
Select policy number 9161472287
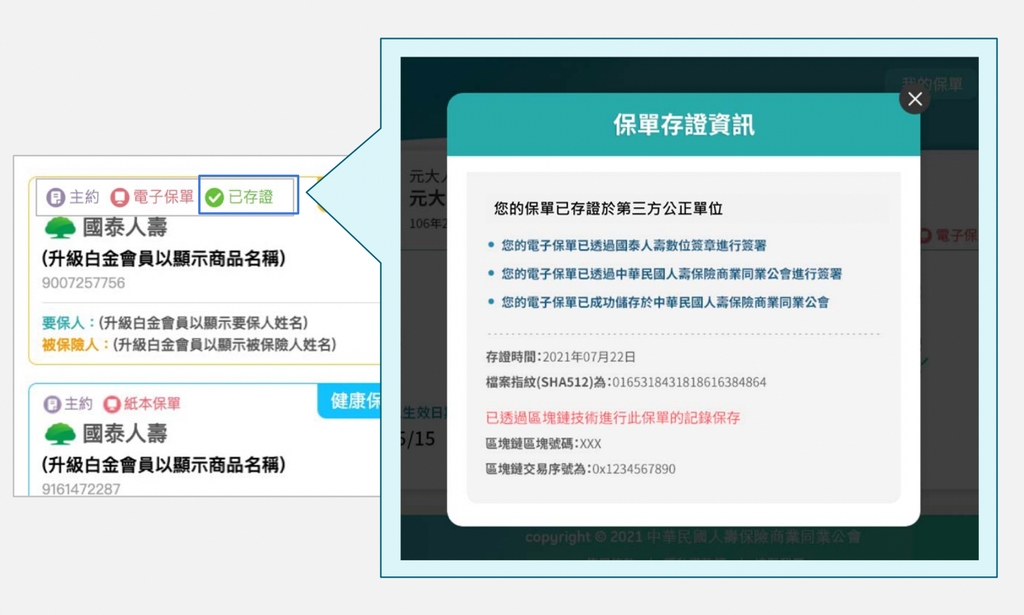81,489
